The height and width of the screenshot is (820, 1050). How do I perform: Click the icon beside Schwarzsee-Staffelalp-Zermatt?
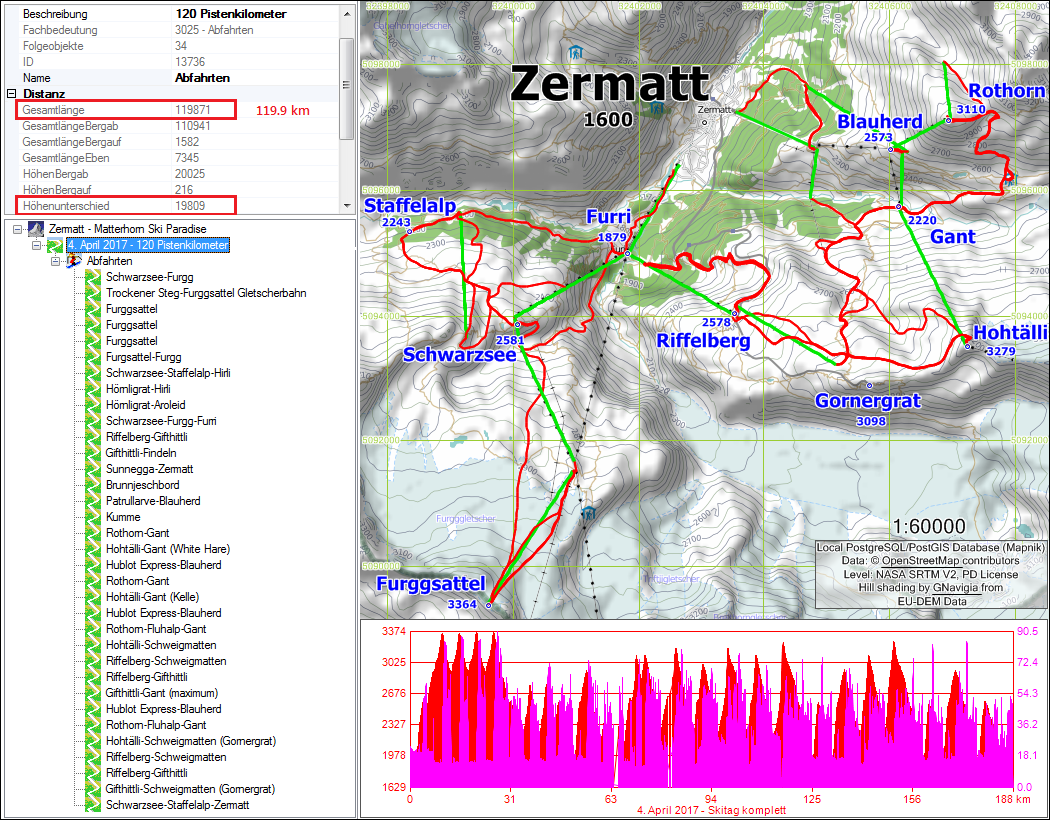[x=92, y=805]
